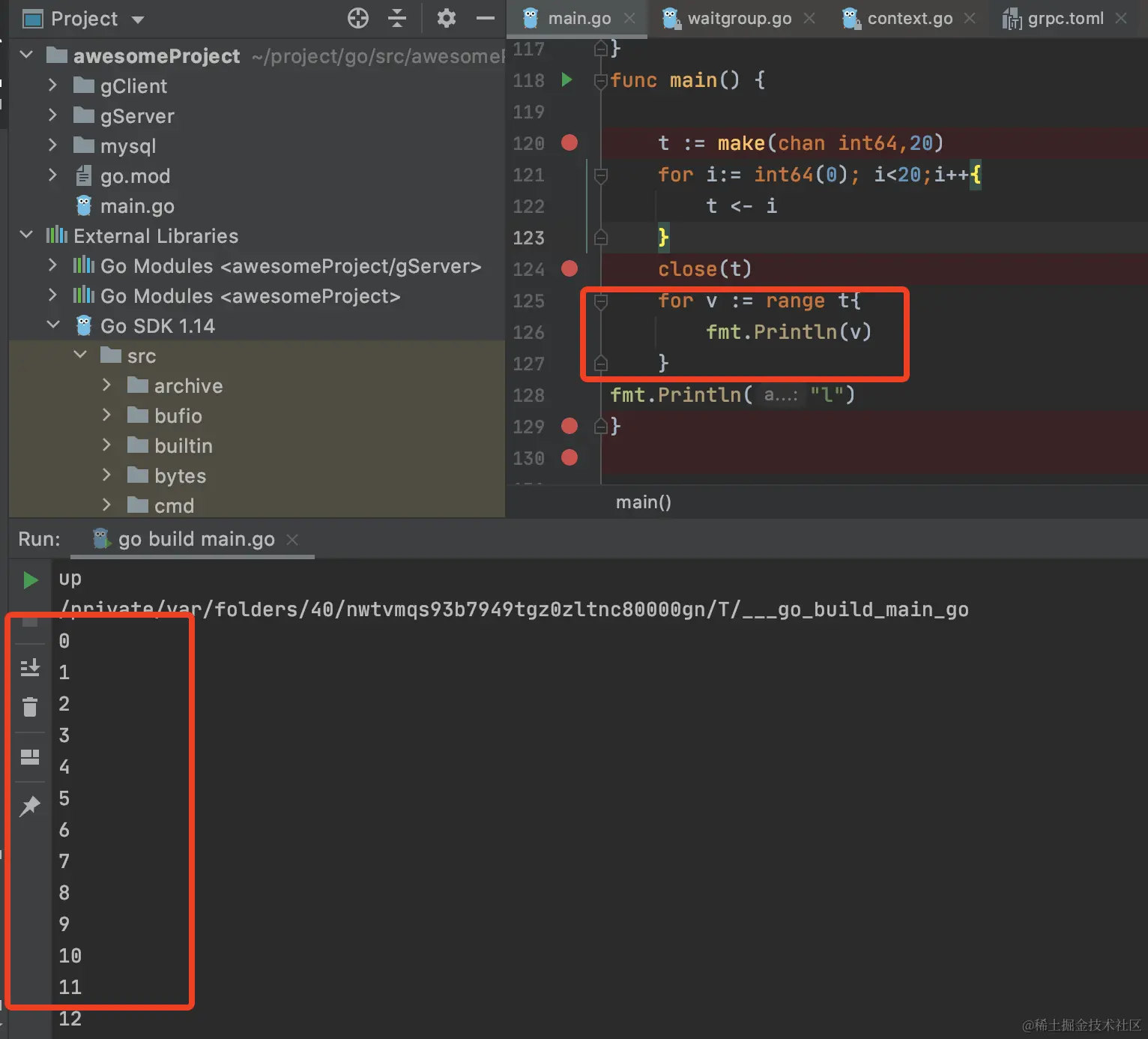Rerun the program in Run panel
The image size is (1148, 1039).
coord(30,580)
